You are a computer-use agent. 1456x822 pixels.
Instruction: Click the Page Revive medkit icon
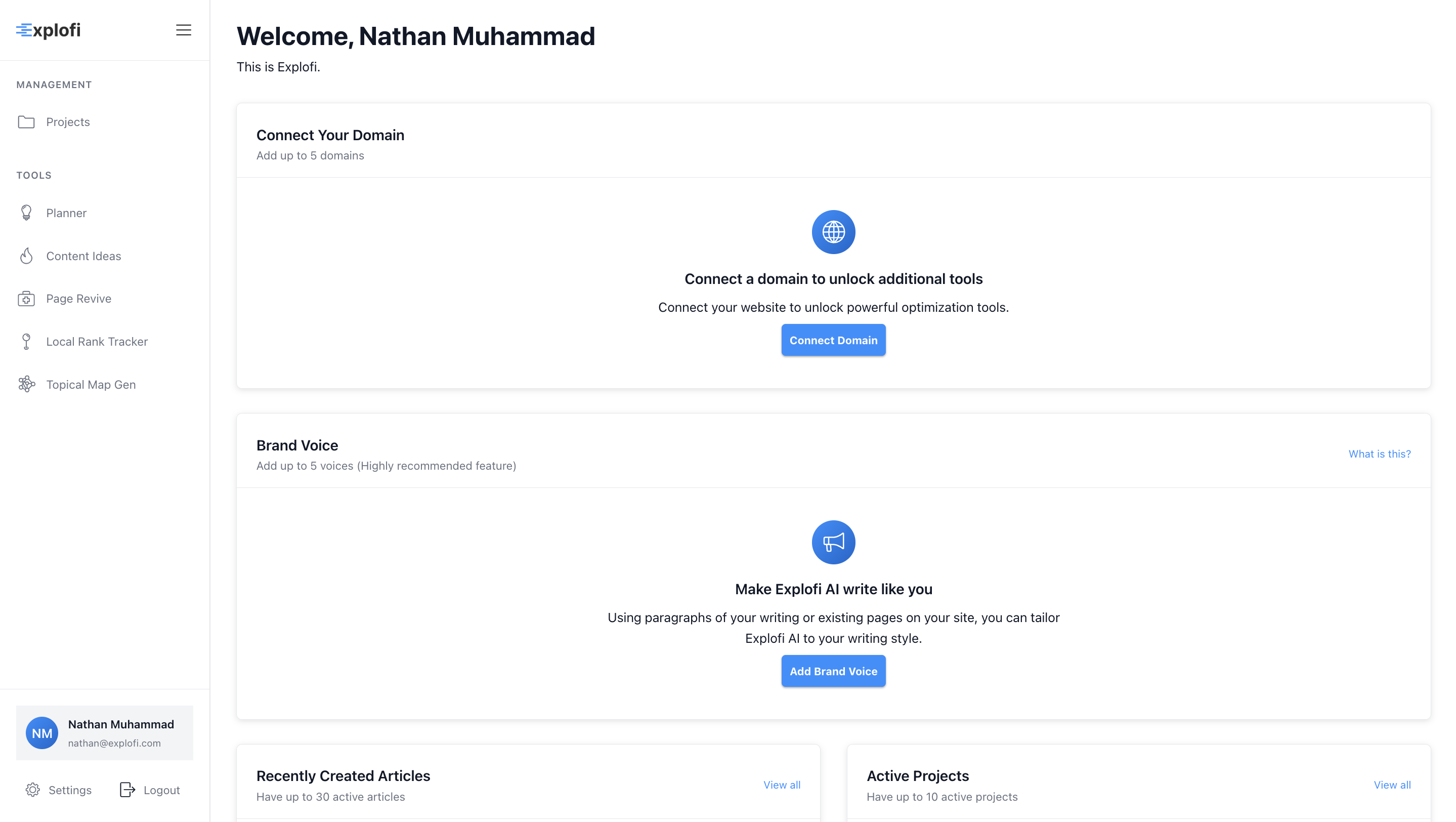26,299
